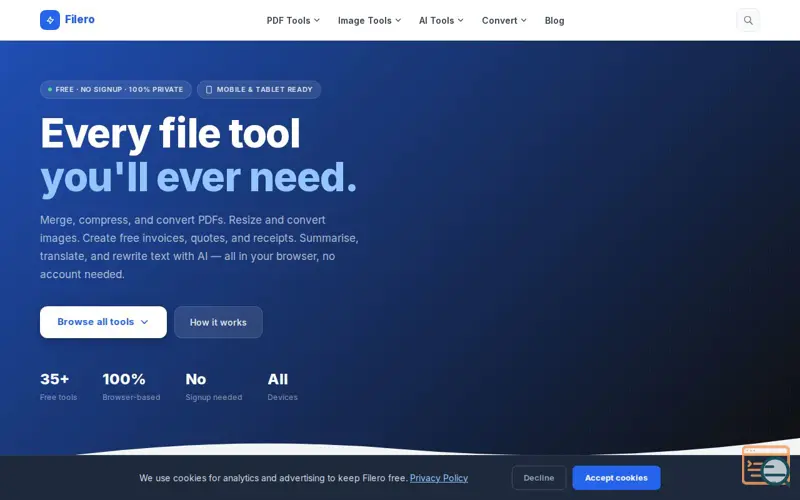Click the Mobile & Tablet Ready badge
Viewport: 800px width, 500px height.
[259, 89]
